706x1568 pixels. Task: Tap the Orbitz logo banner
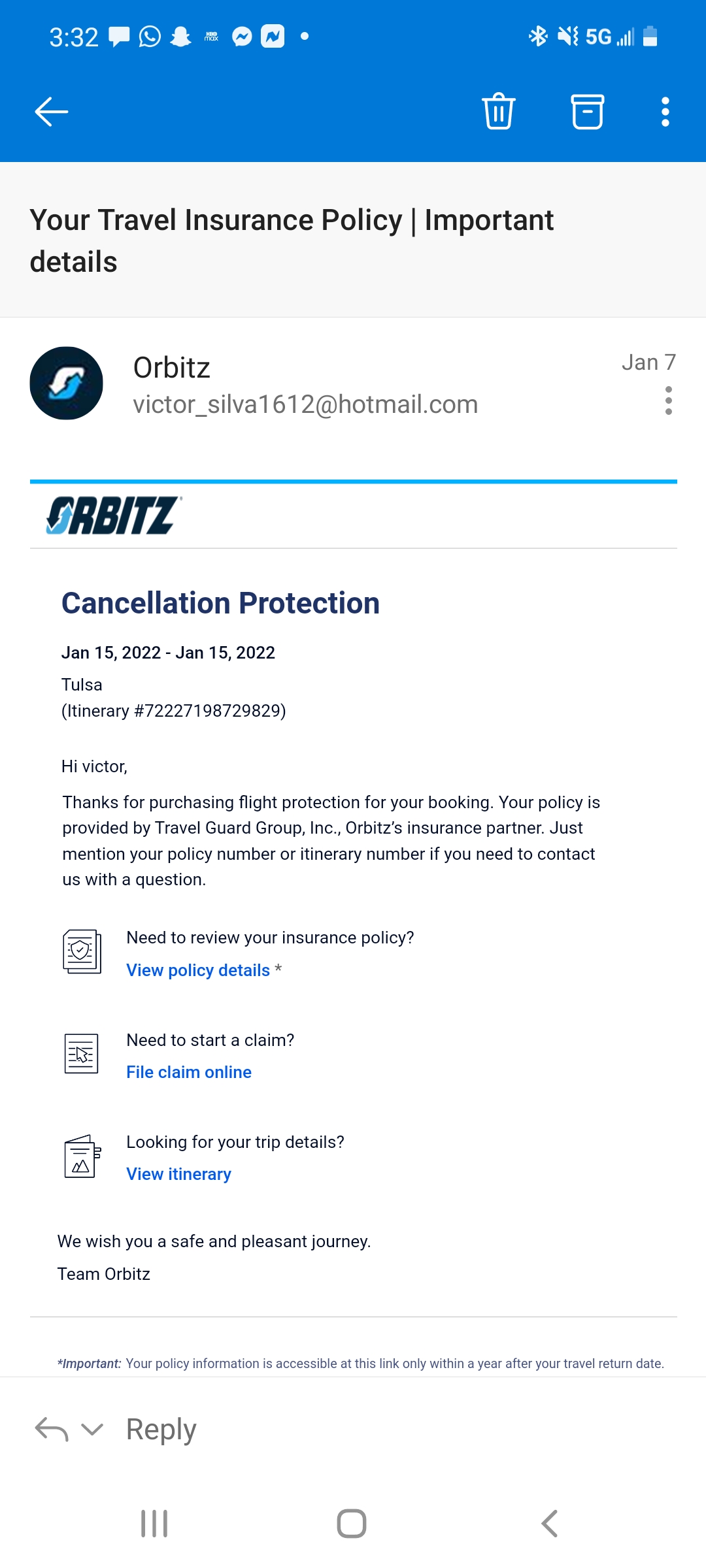(114, 515)
